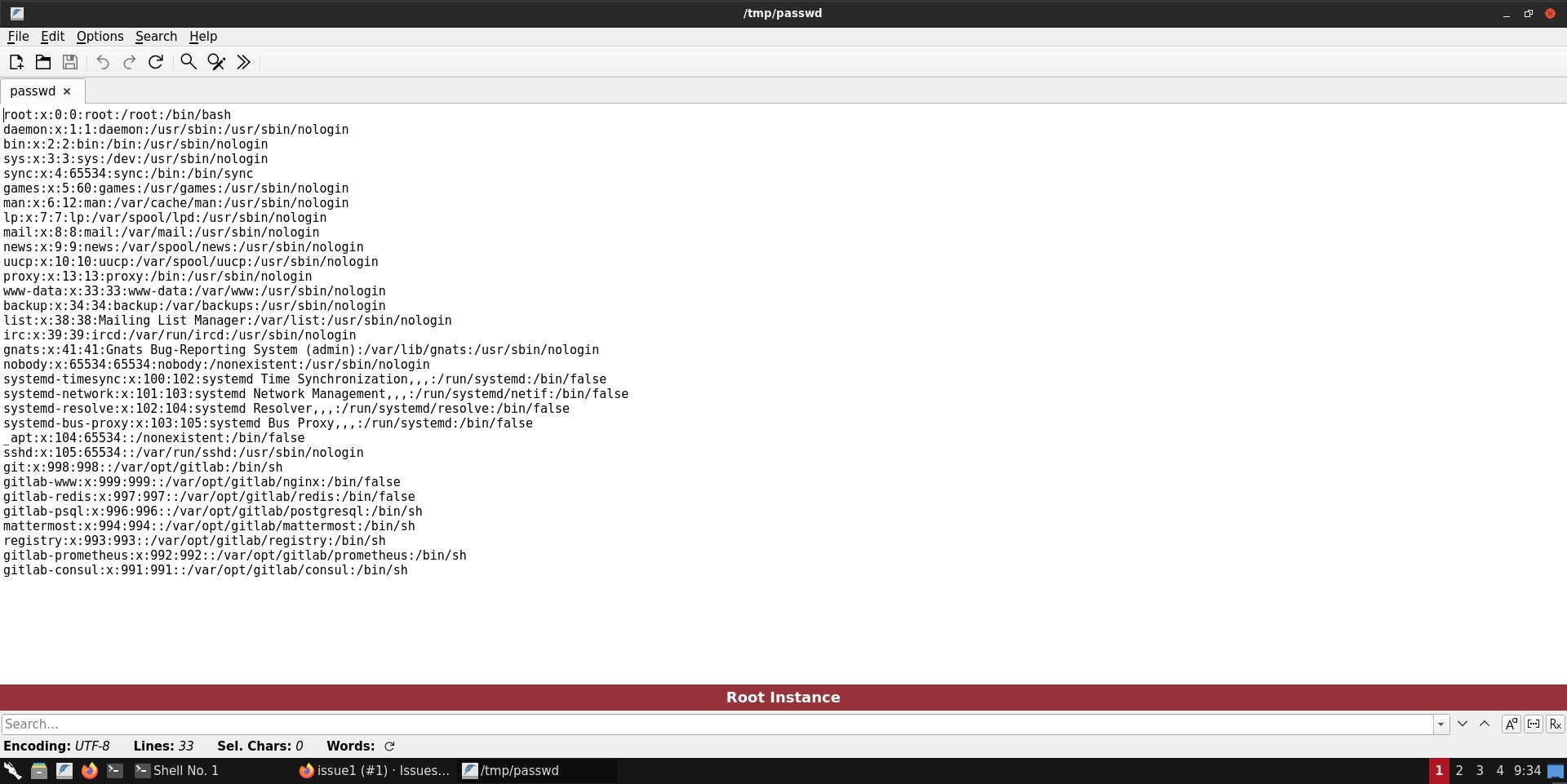The height and width of the screenshot is (784, 1567).
Task: Expand the search history dropdown arrow
Action: [x=1441, y=724]
